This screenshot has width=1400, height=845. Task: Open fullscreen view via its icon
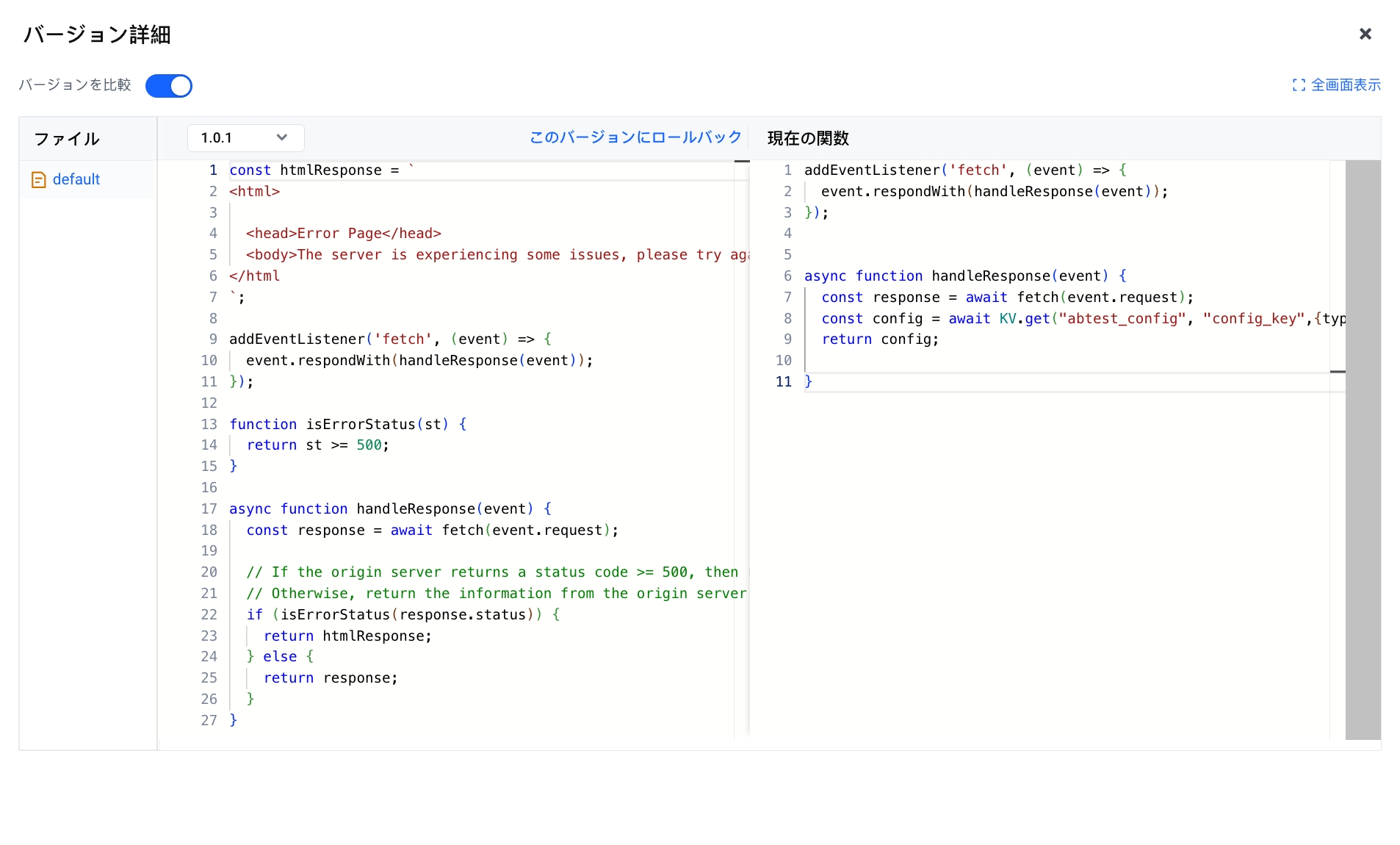pos(1299,85)
